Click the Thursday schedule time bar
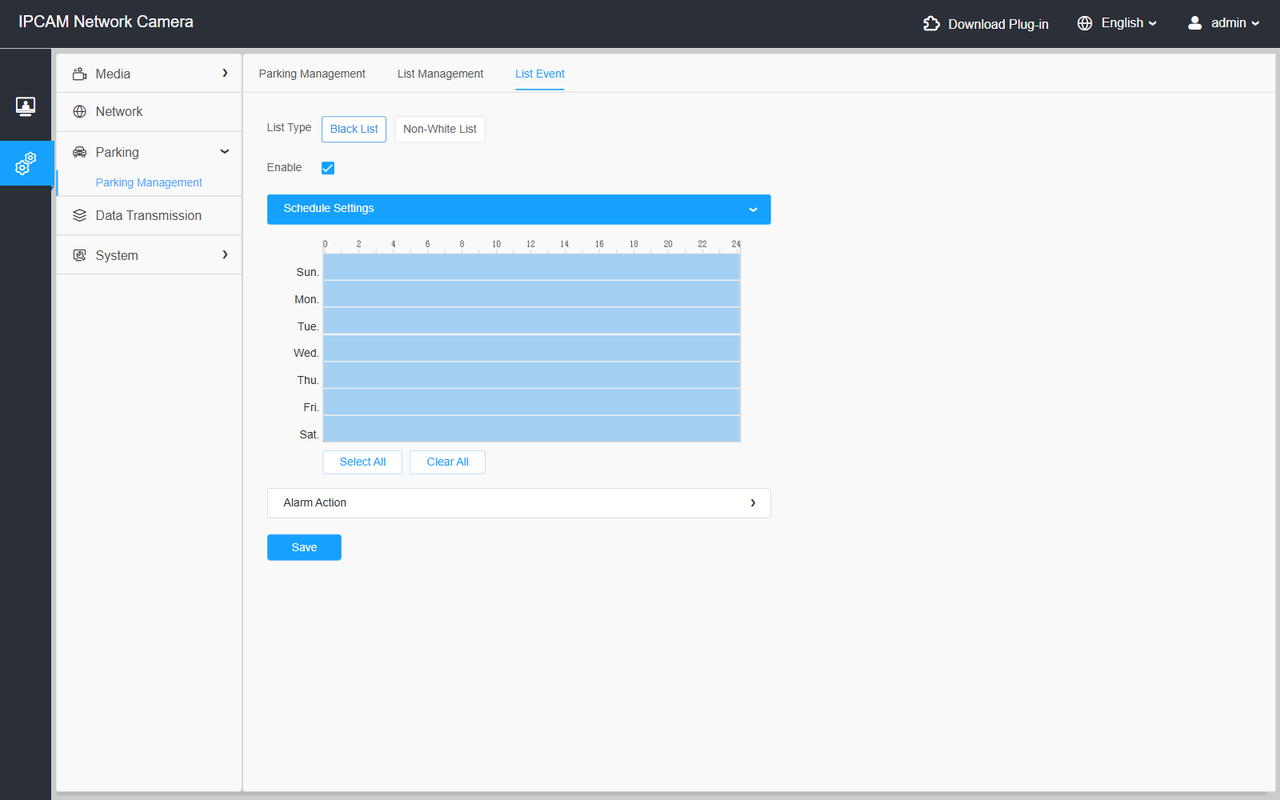Viewport: 1280px width, 800px height. 531,375
